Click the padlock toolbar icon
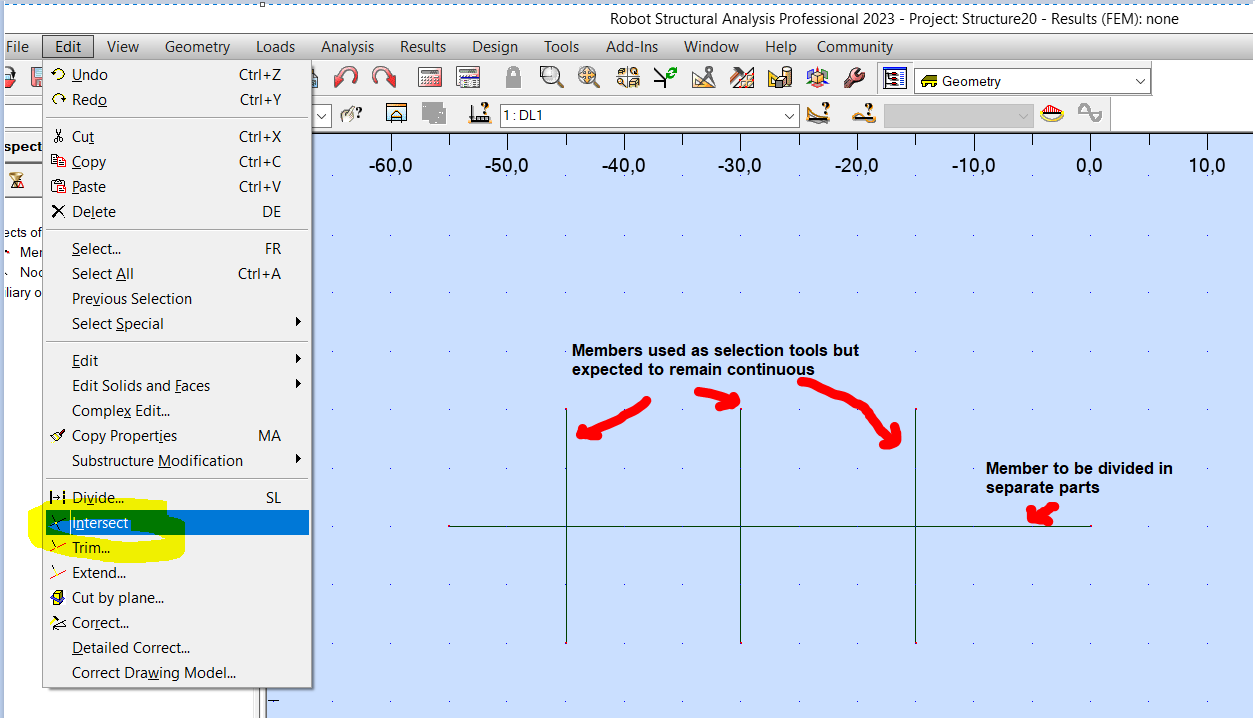Viewport: 1255px width, 720px height. point(515,76)
